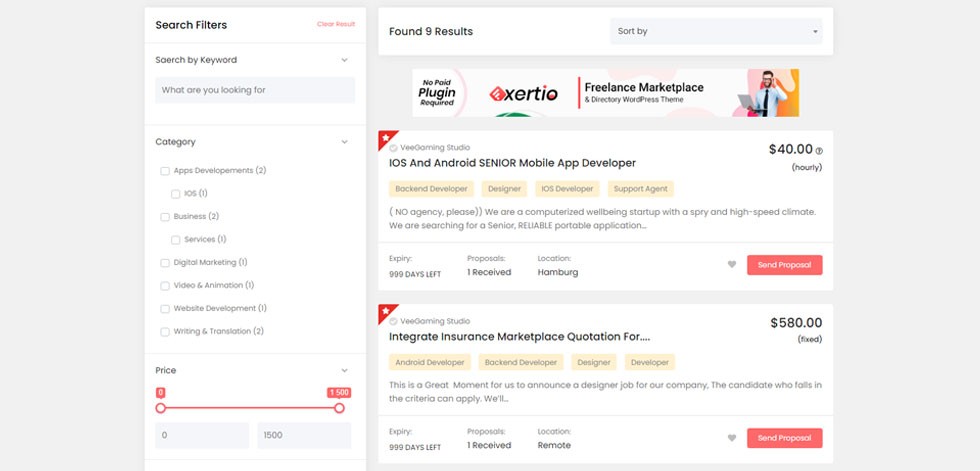The image size is (980, 471).
Task: Click the Exertio Freelance Marketplace banner
Action: pos(605,93)
